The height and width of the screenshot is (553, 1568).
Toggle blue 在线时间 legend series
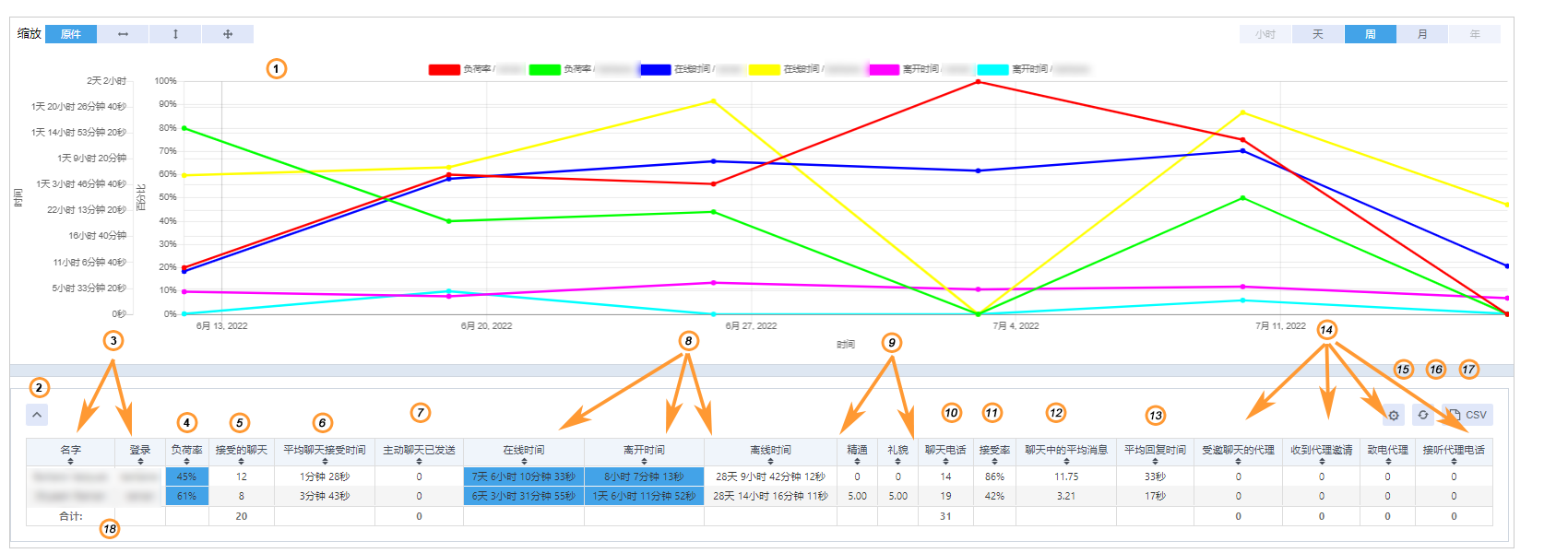coord(693,69)
